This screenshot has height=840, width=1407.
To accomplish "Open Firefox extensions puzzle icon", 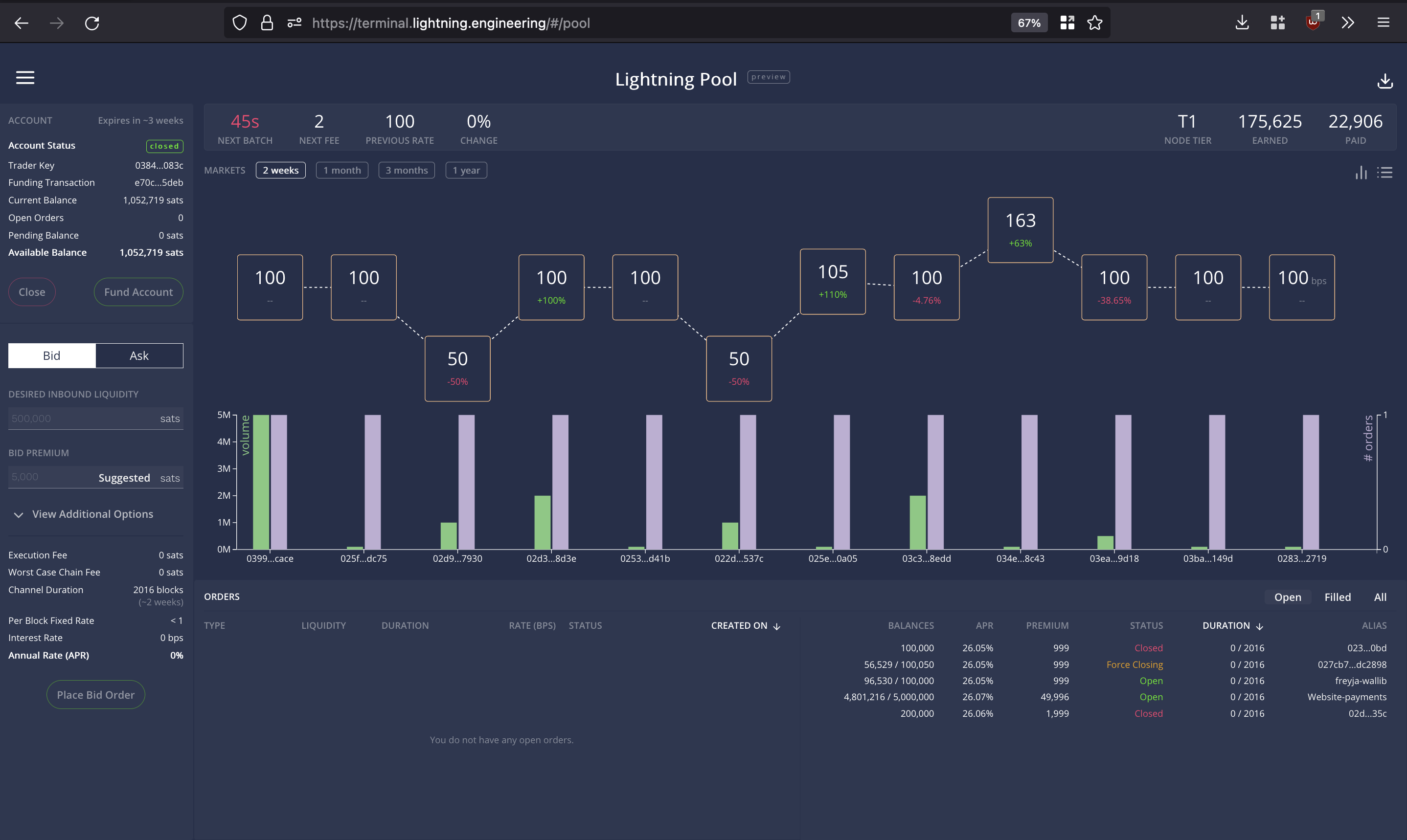I will tap(1277, 22).
